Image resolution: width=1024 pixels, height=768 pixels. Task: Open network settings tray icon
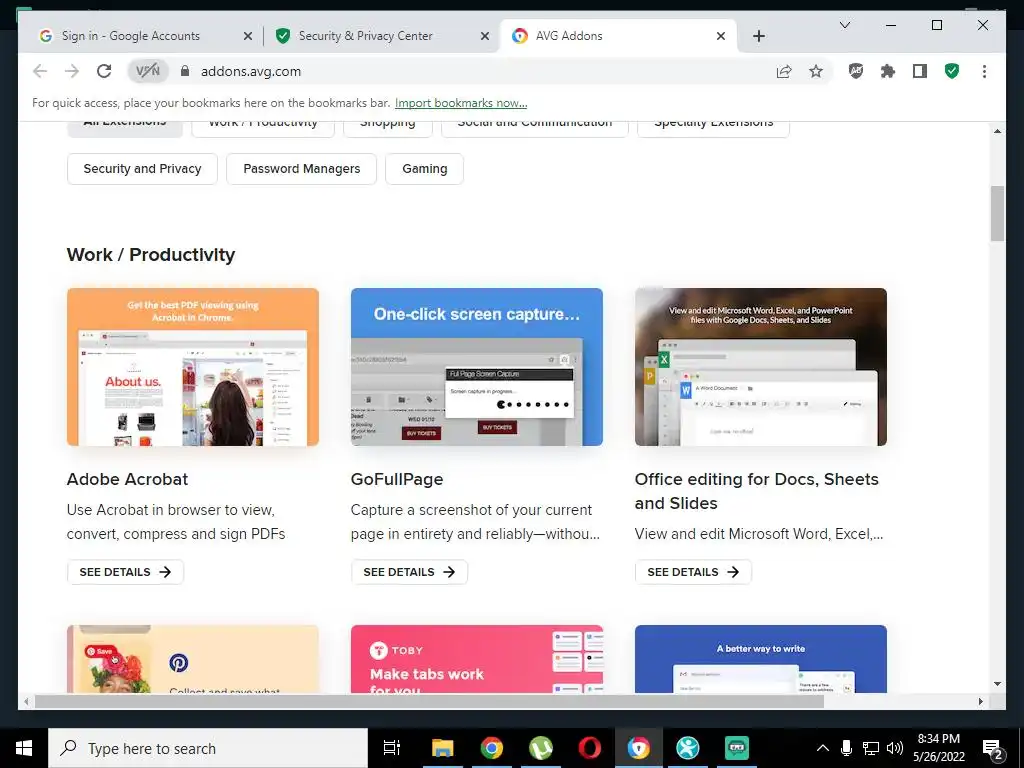[x=871, y=748]
